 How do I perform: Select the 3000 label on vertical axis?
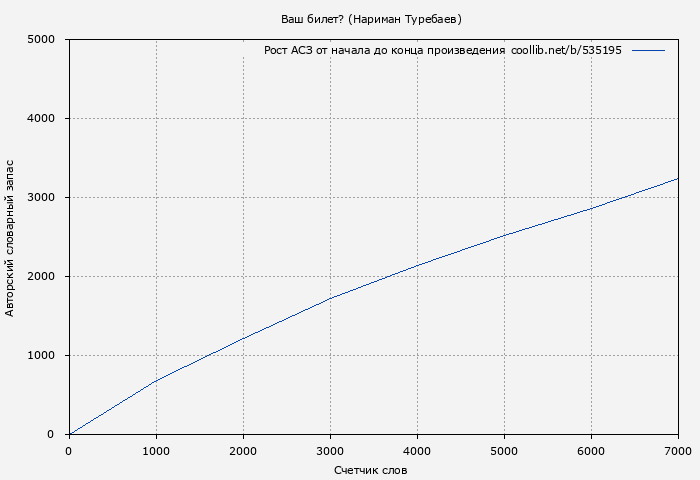coord(48,198)
